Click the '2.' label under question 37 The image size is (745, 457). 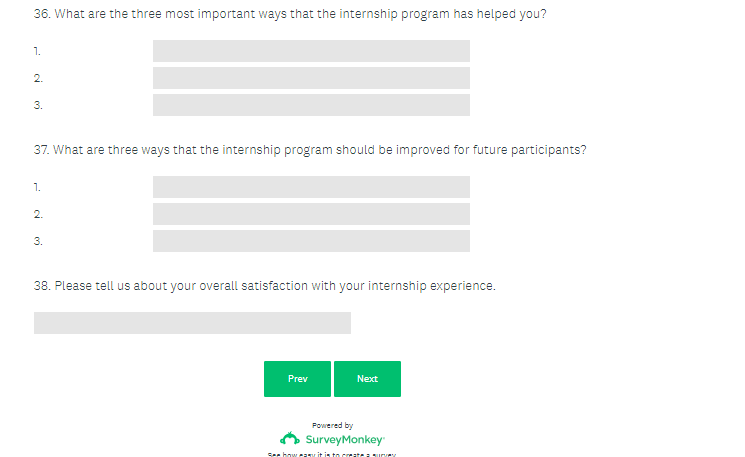click(x=38, y=214)
